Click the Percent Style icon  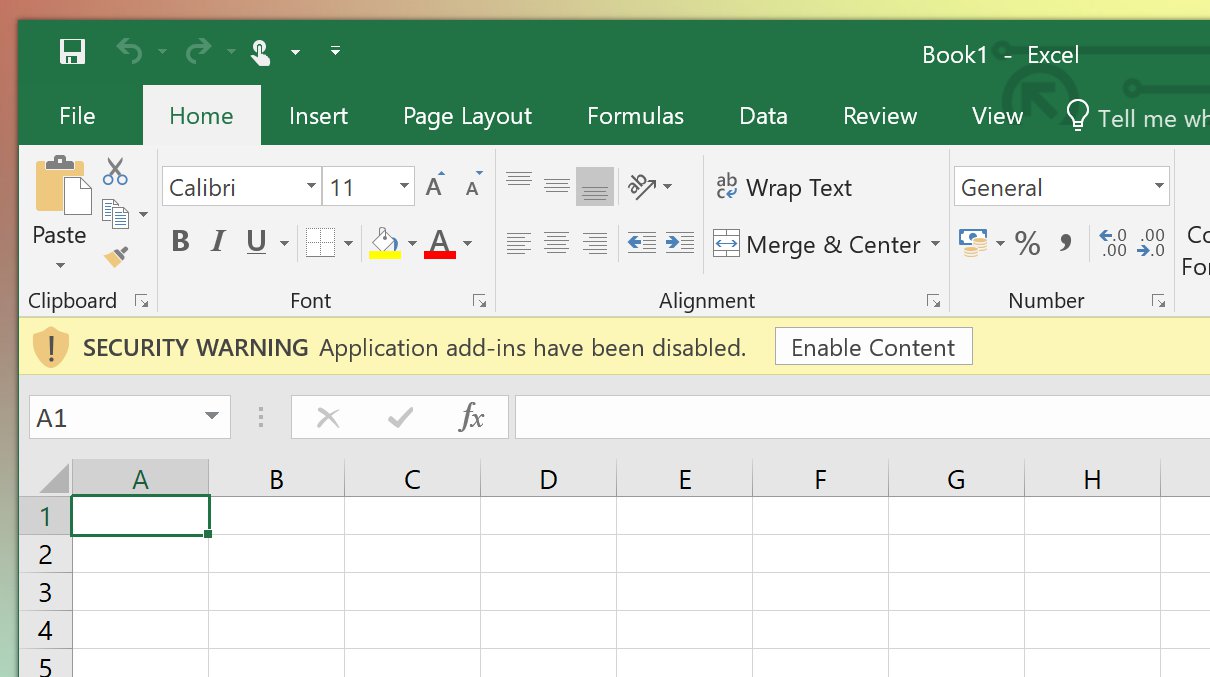tap(1027, 243)
